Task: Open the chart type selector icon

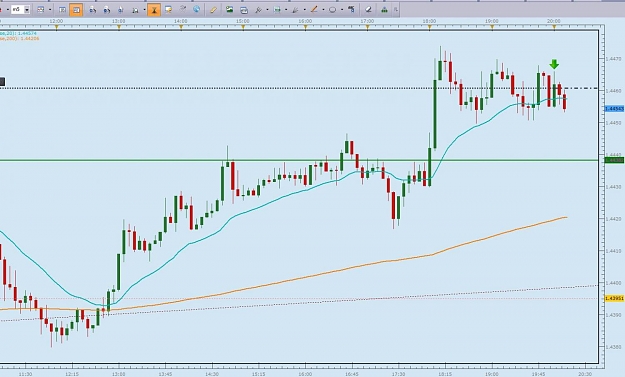Action: tap(41, 10)
